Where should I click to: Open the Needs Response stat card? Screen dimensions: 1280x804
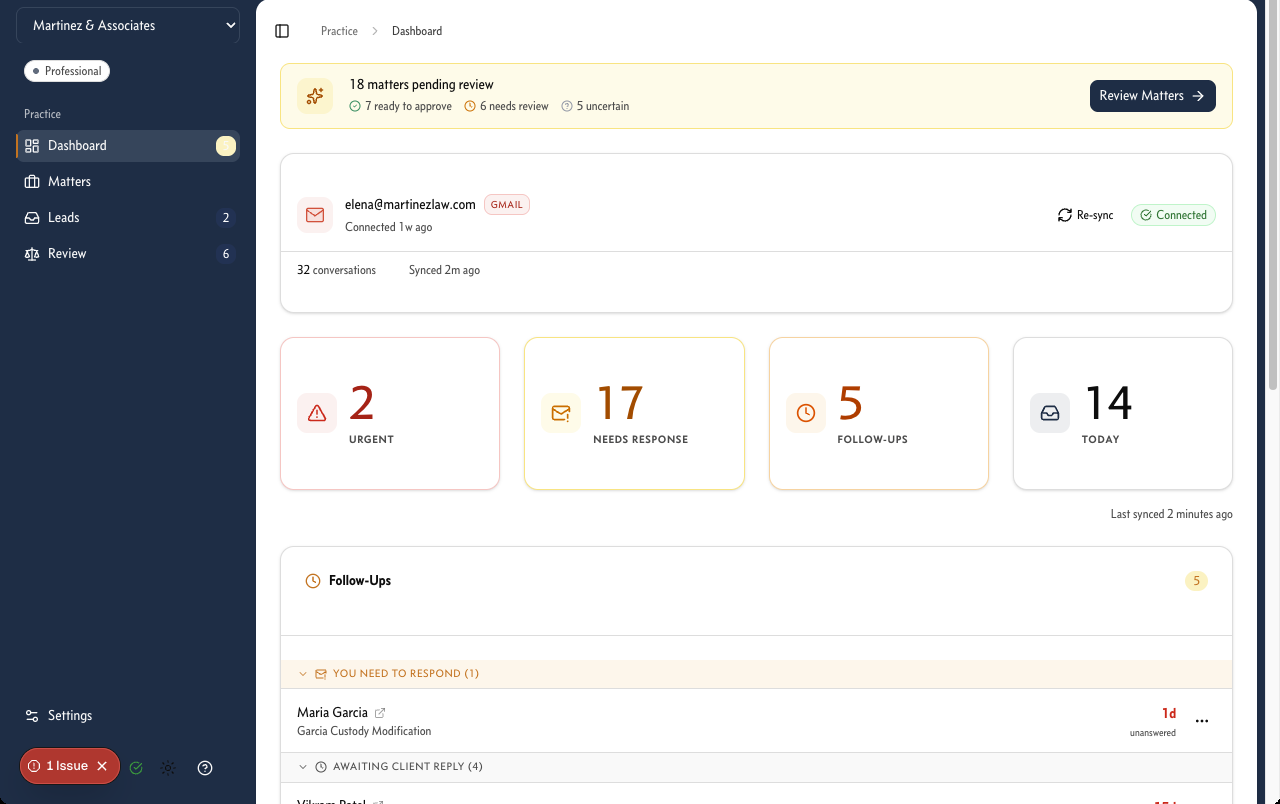pyautogui.click(x=634, y=414)
